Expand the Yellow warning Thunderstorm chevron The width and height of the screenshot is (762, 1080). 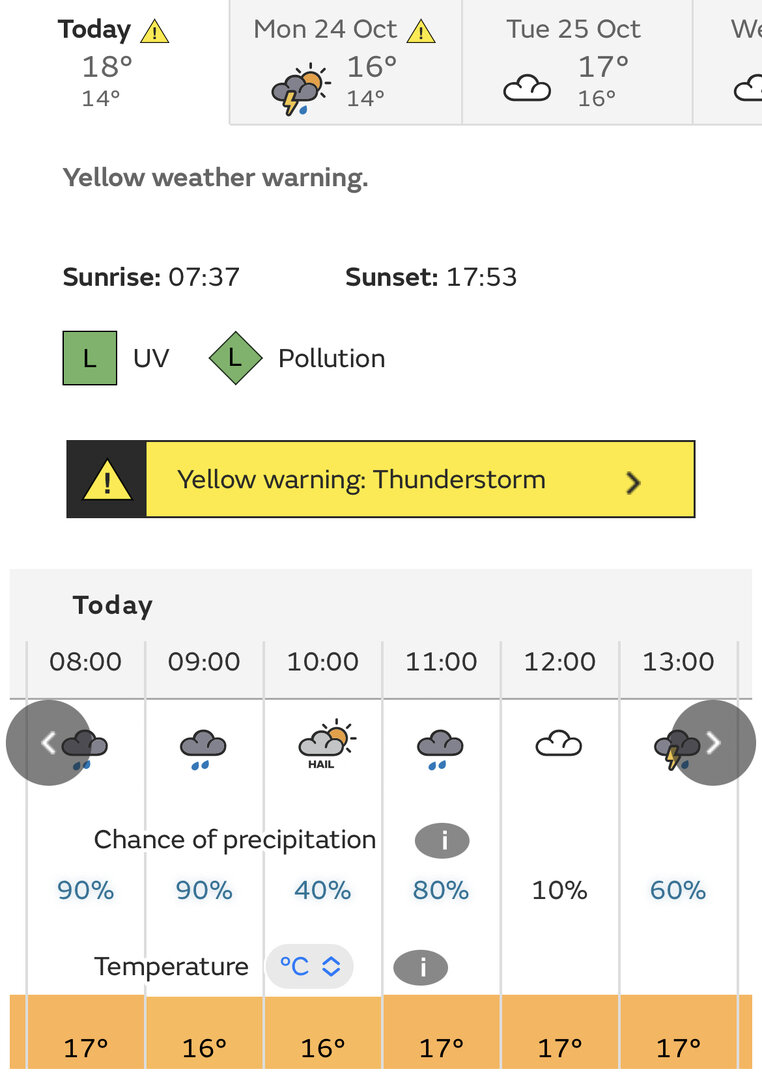(634, 482)
